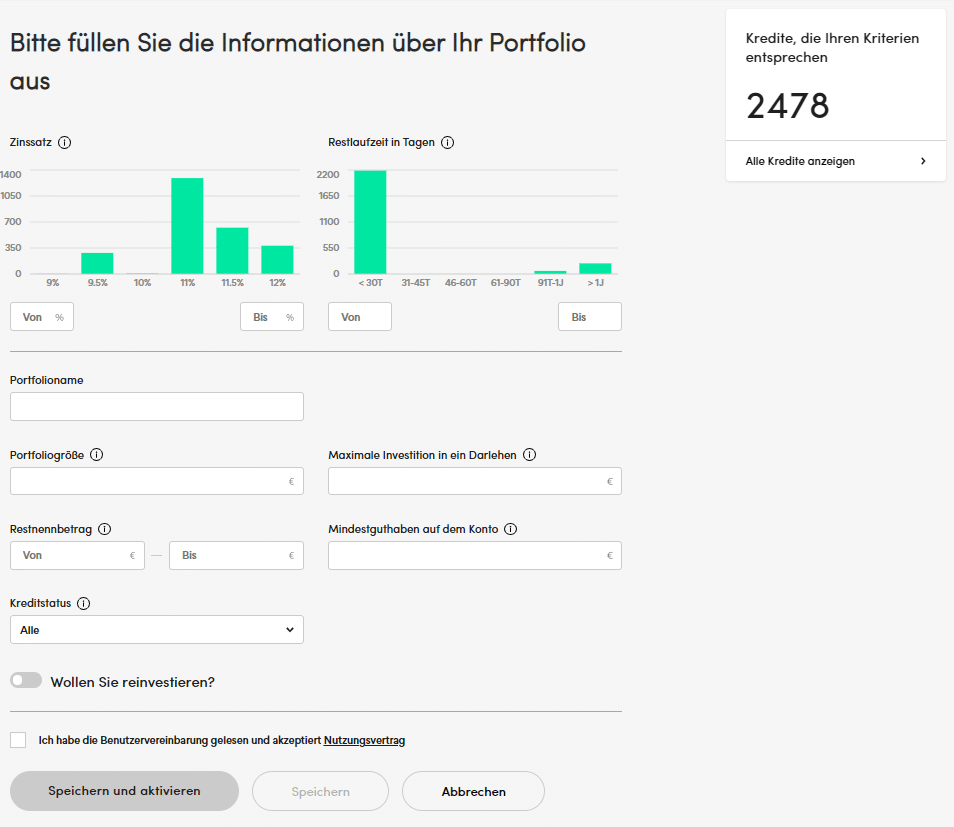Click the >1J bar in Restlaufzeit chart
954x827 pixels.
tap(595, 268)
